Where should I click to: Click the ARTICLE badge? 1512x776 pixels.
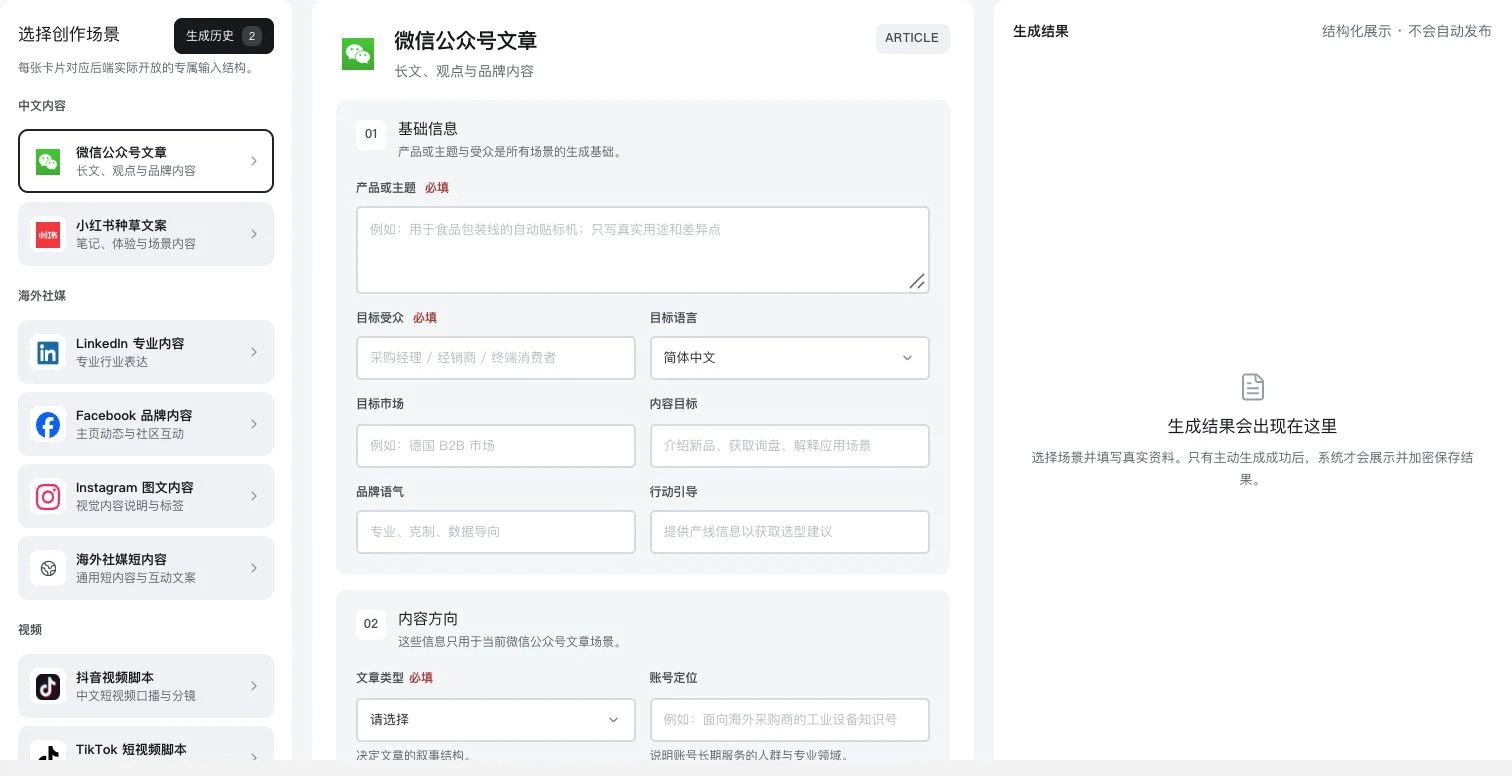click(x=912, y=38)
